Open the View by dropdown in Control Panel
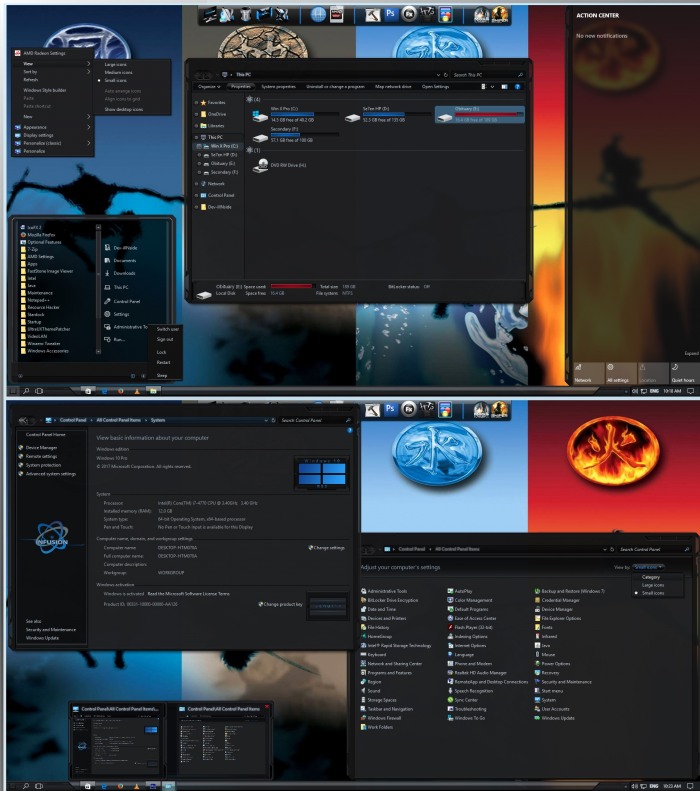Screen dimensions: 700x791 pos(648,567)
